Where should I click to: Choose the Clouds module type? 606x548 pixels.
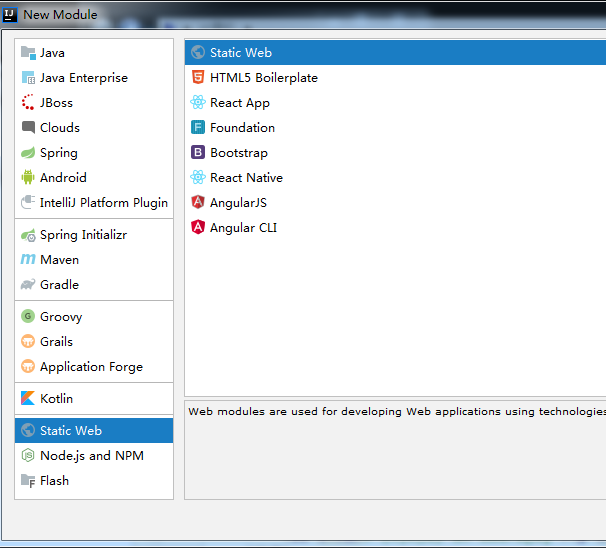[94, 128]
